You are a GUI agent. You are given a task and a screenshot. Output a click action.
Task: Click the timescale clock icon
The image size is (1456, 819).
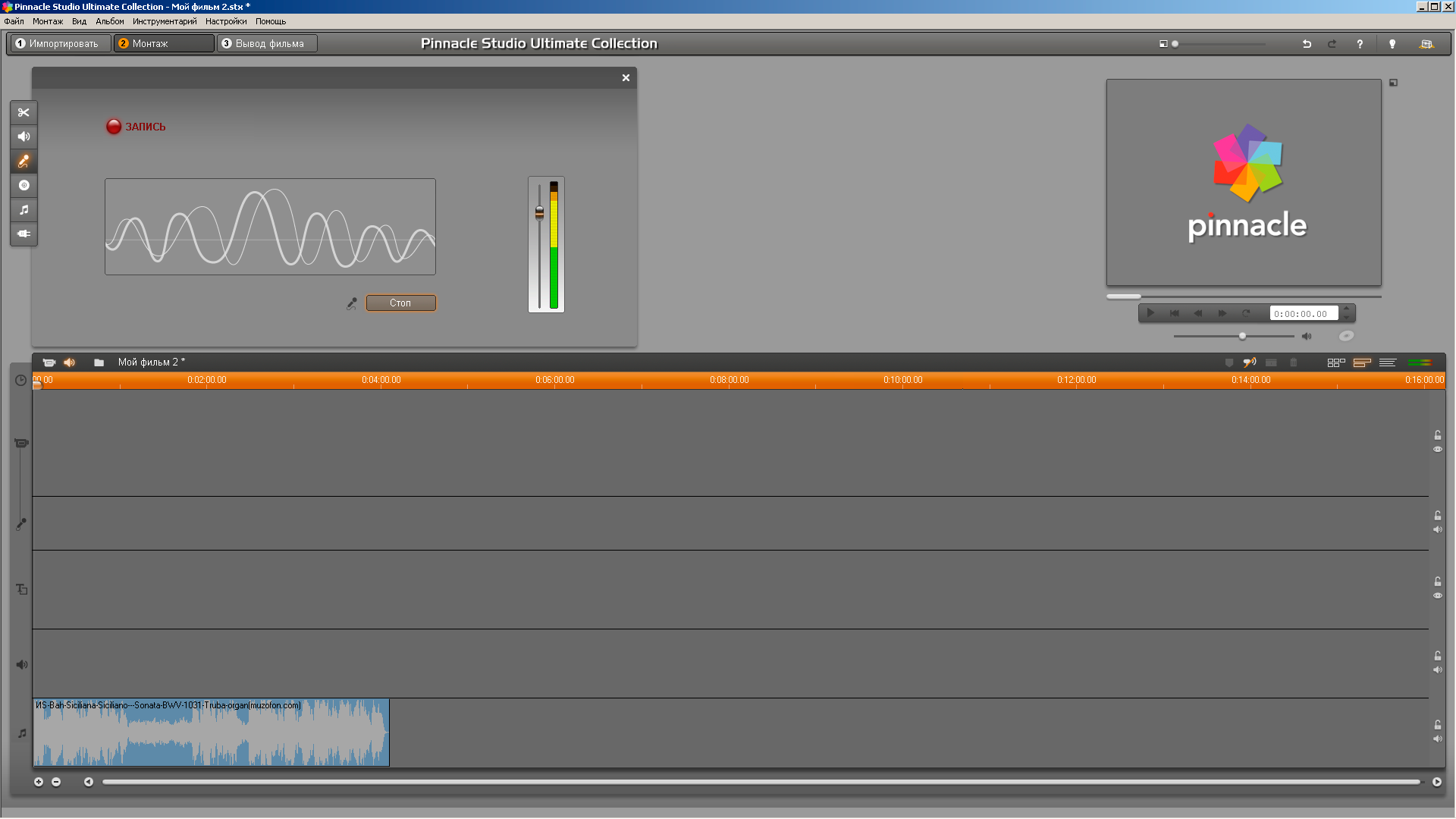(21, 381)
